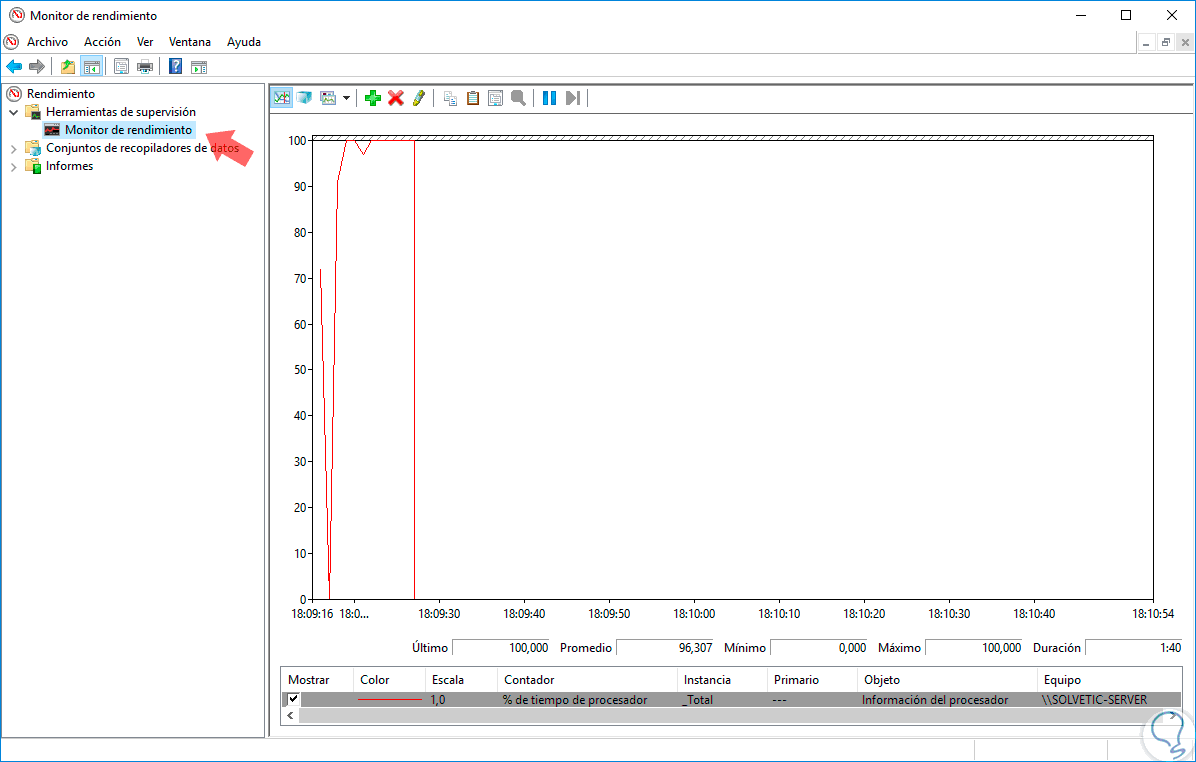Viewport: 1196px width, 762px height.
Task: Click the copy properties icon
Action: coord(450,98)
